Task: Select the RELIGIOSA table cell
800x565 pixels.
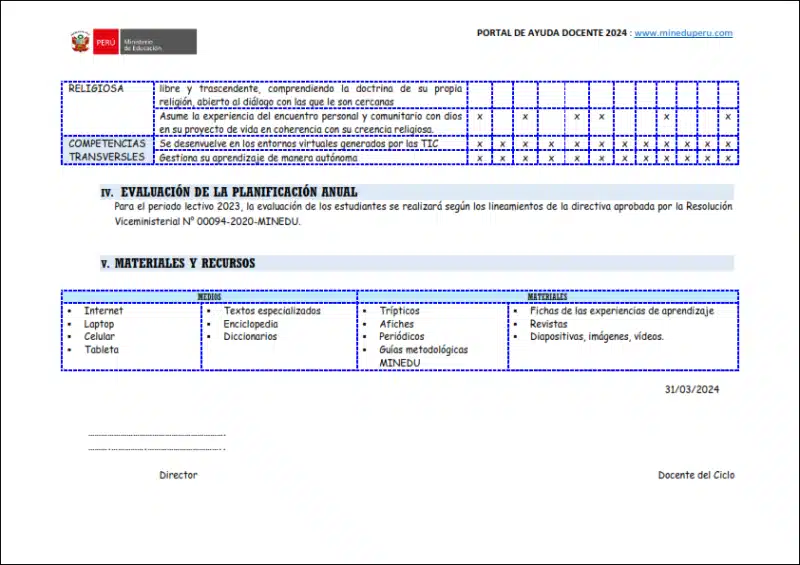Action: (96, 89)
